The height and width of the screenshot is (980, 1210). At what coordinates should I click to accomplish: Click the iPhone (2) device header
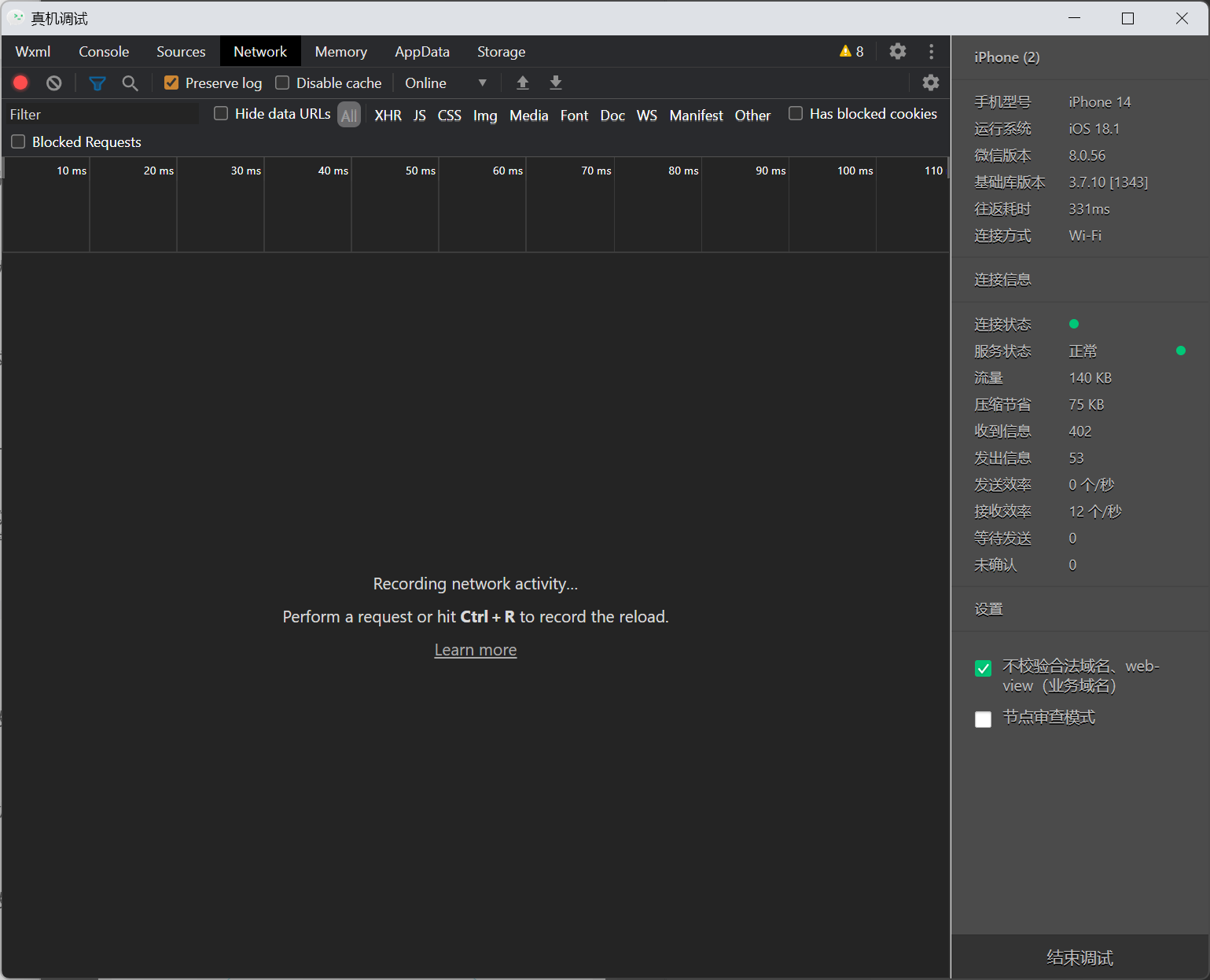tap(1007, 57)
